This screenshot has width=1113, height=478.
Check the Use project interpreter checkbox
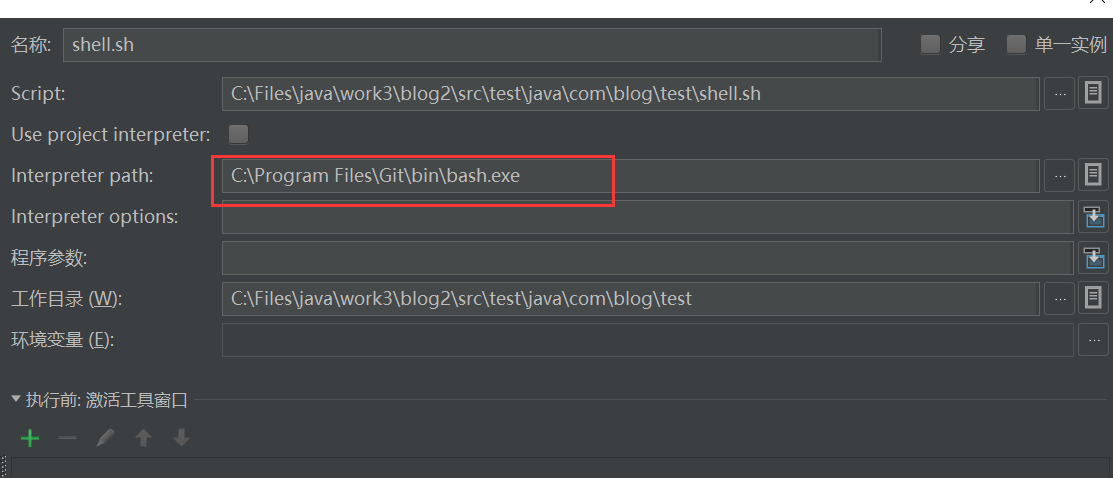[x=238, y=134]
